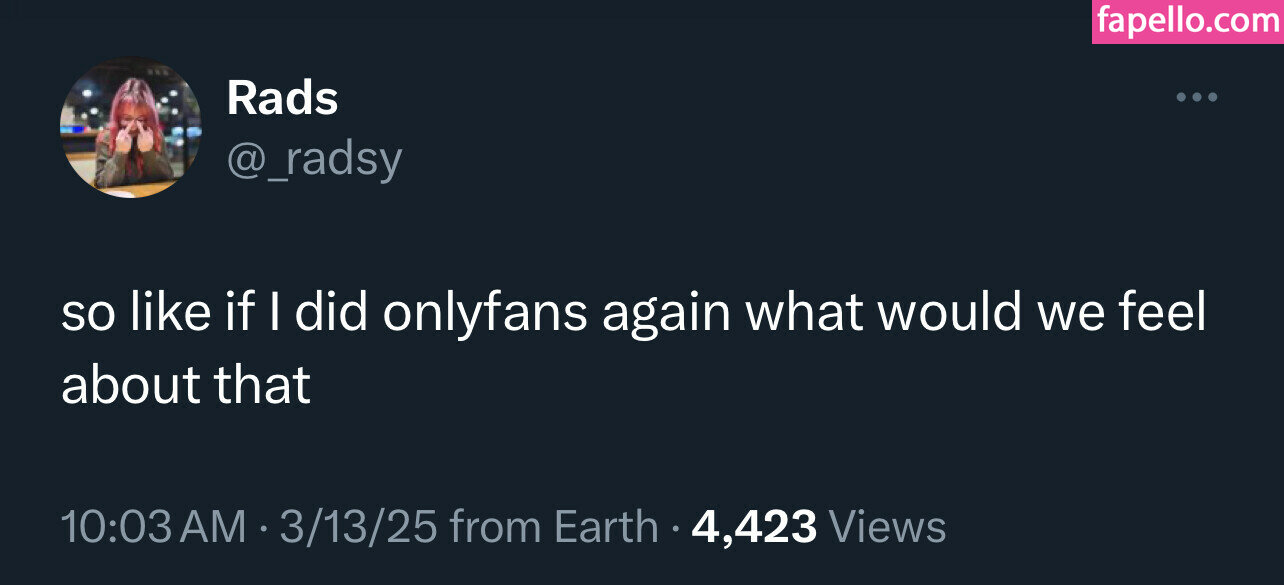The width and height of the screenshot is (1284, 585).
Task: Click the 10:03 AM timestamp
Action: point(153,527)
